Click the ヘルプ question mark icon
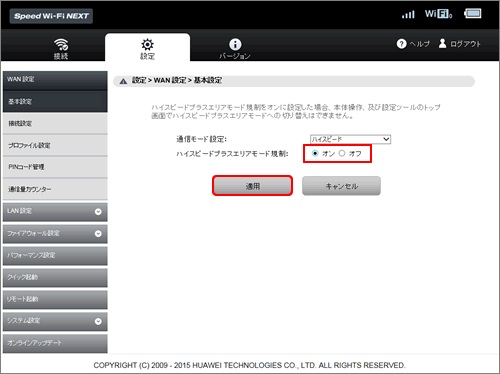500x374 pixels. tap(401, 44)
